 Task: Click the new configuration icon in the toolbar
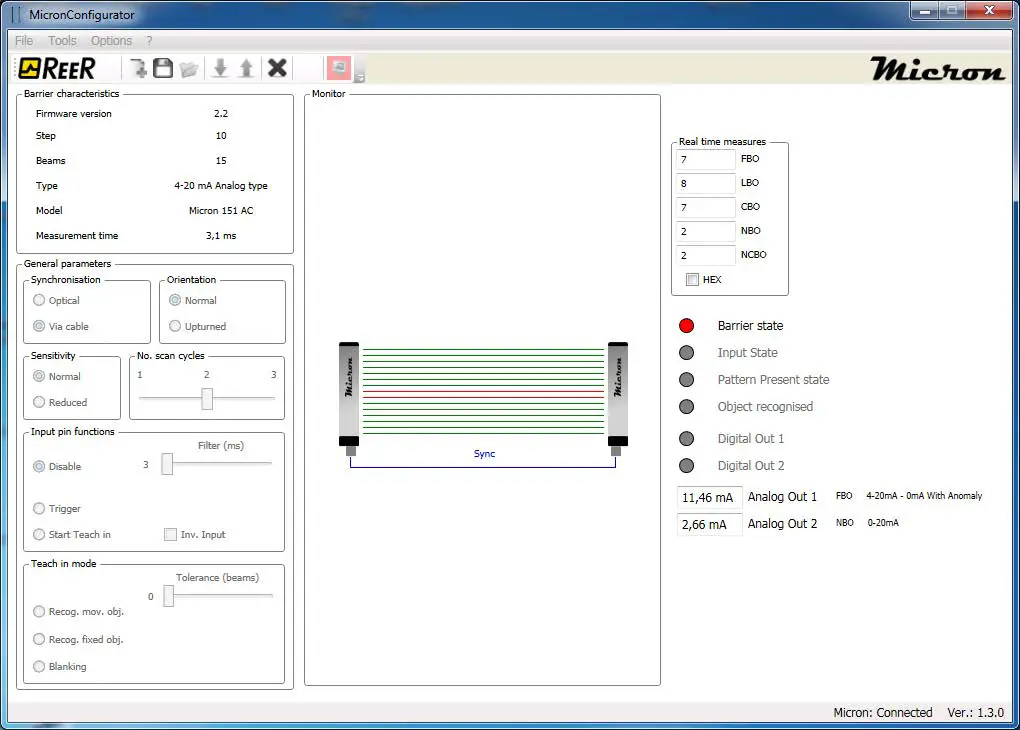[x=140, y=67]
